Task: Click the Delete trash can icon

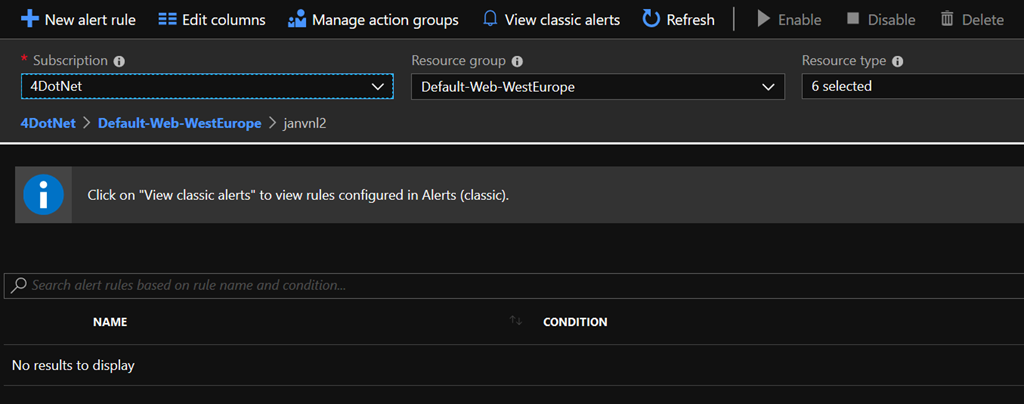Action: coord(947,19)
